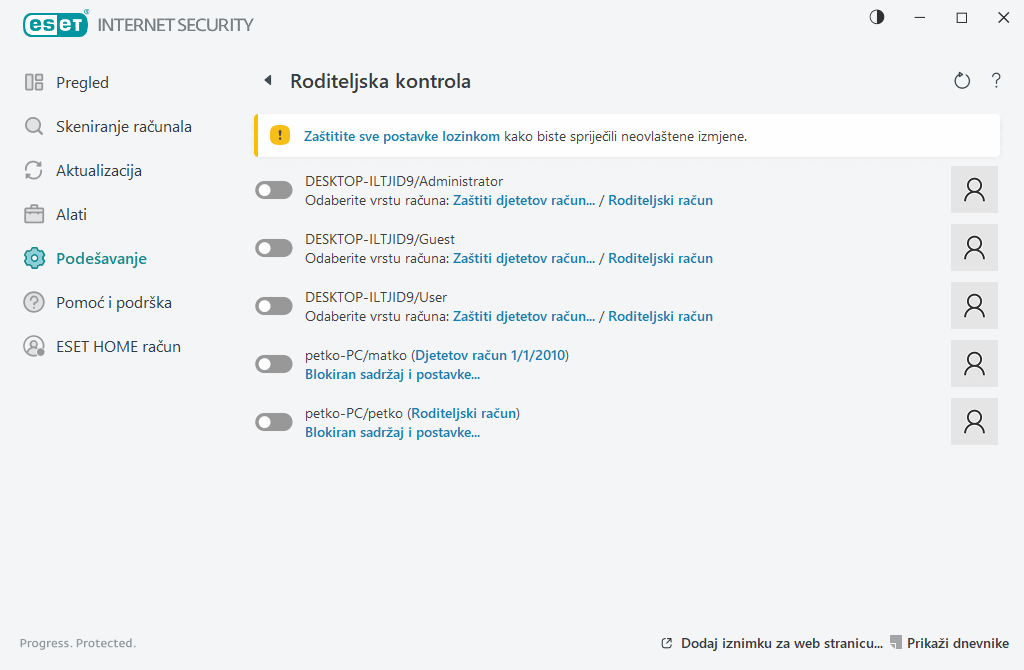
Task: Click user icon for petko-PC/matko
Action: coord(974,364)
